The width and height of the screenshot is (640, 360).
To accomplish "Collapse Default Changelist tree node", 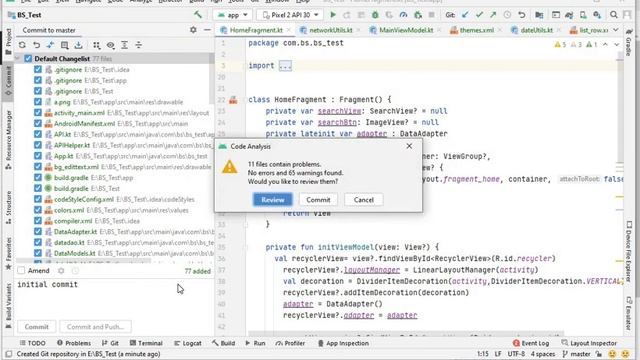I will [17, 59].
